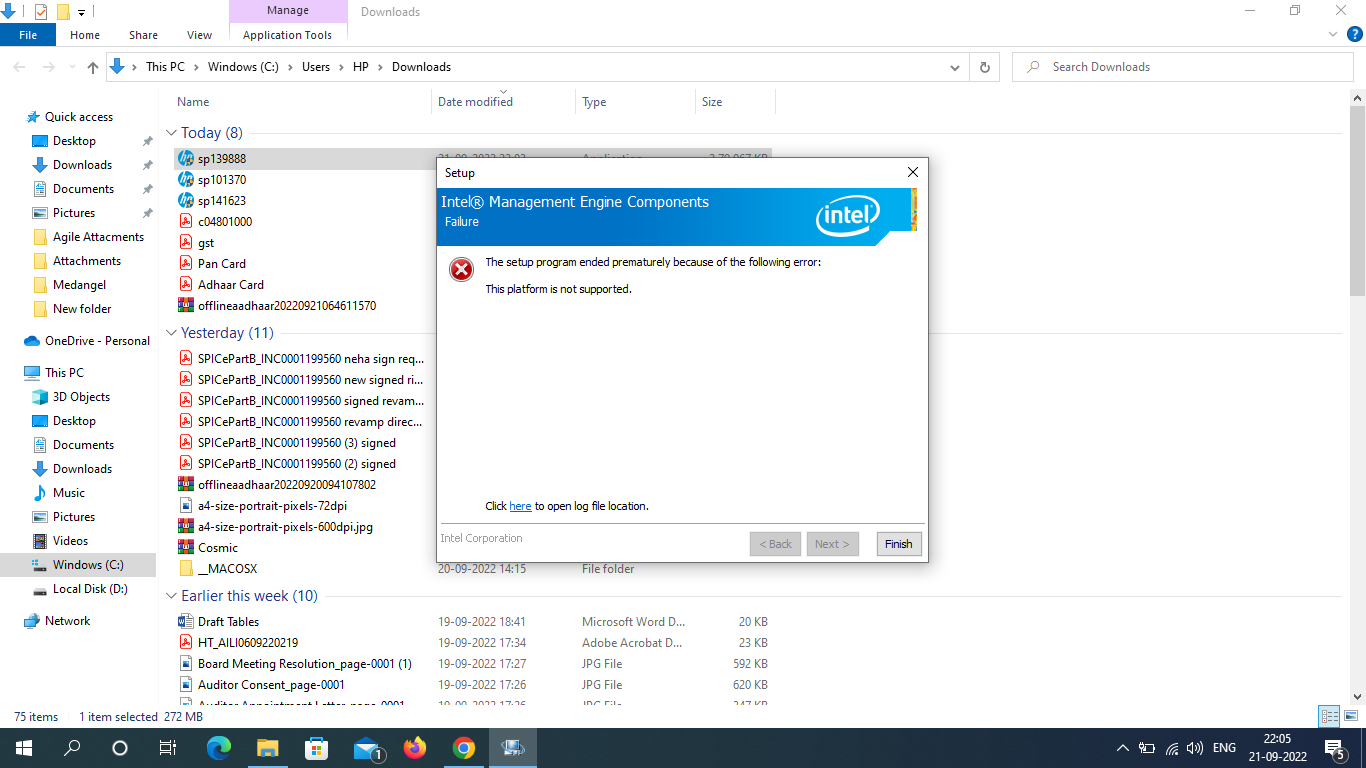Screen dimensions: 1366x768
Task: Collapse the Yesterday (11) group
Action: tap(170, 332)
